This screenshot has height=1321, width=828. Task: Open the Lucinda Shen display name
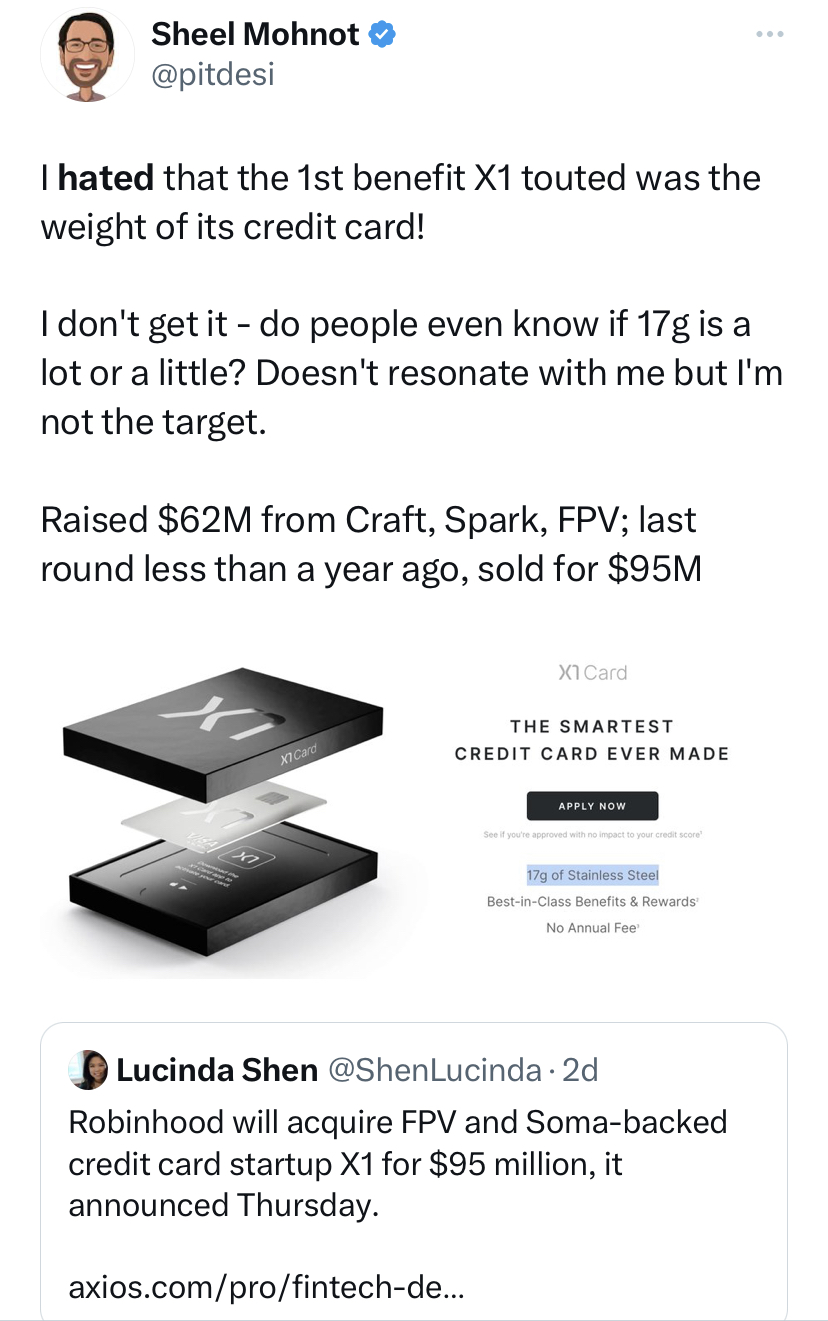click(217, 1070)
